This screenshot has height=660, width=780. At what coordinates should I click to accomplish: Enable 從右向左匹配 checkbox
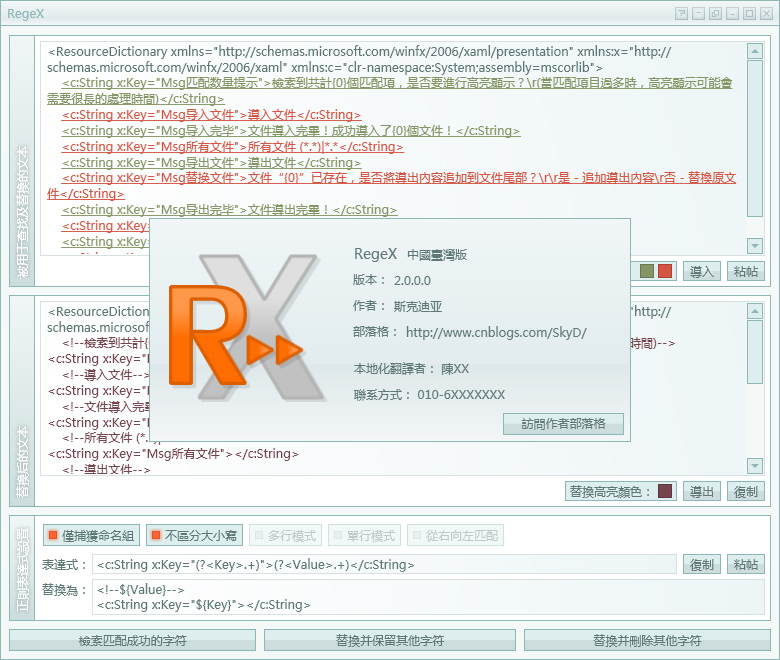pyautogui.click(x=456, y=535)
